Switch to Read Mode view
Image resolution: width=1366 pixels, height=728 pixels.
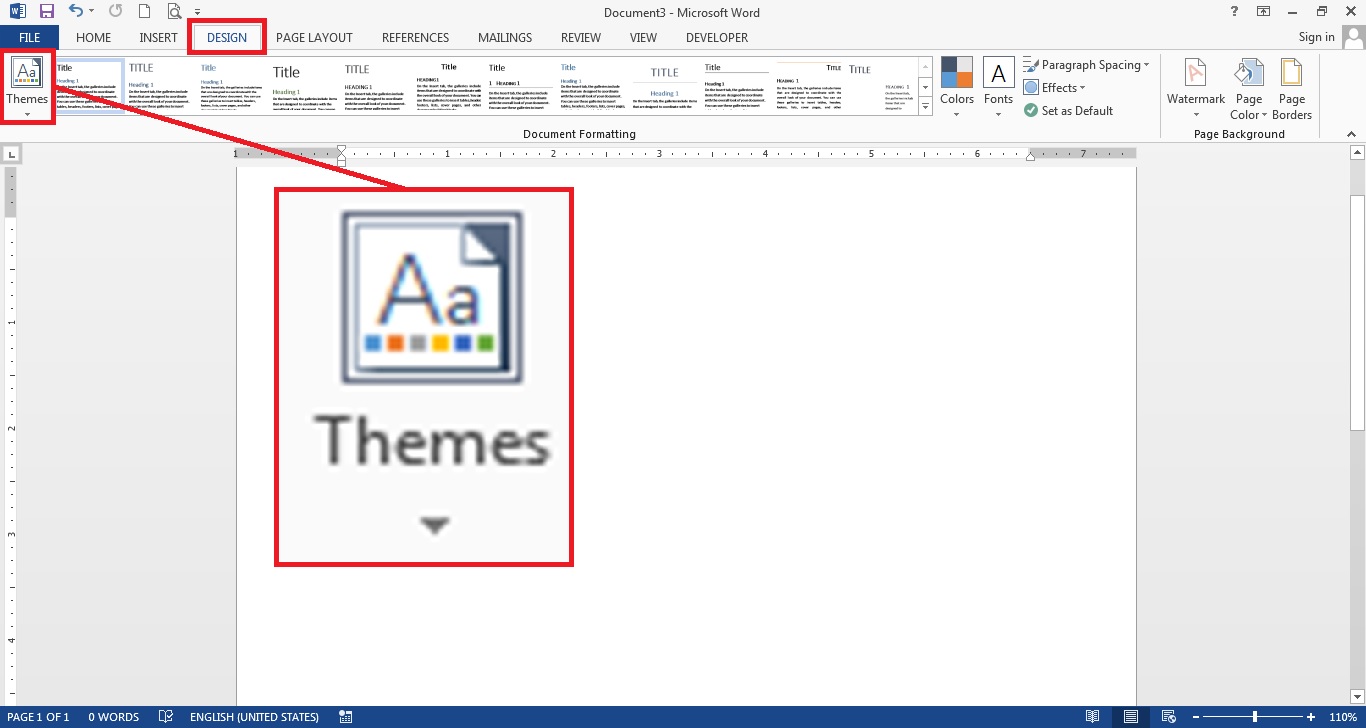click(1092, 716)
